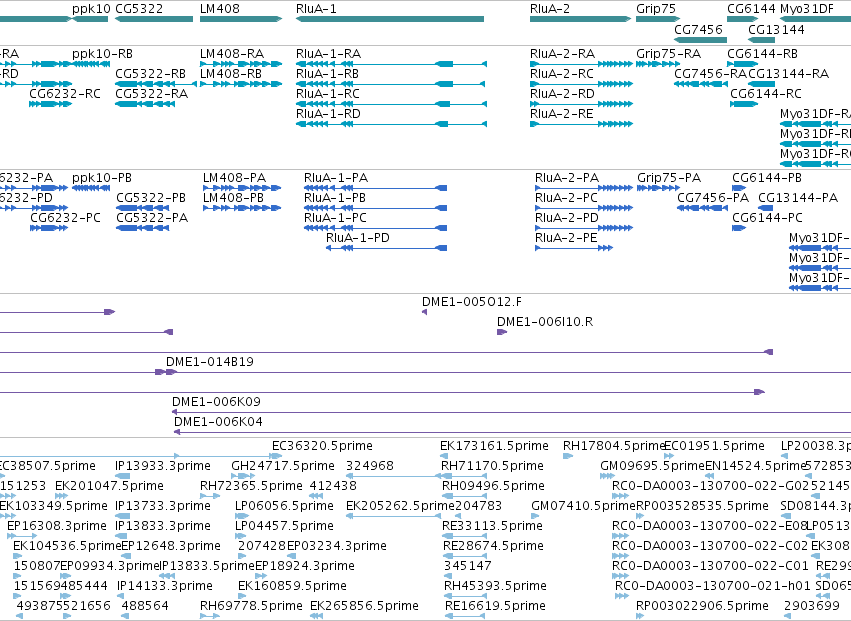Select clone feature DME1-014B19

[210, 362]
